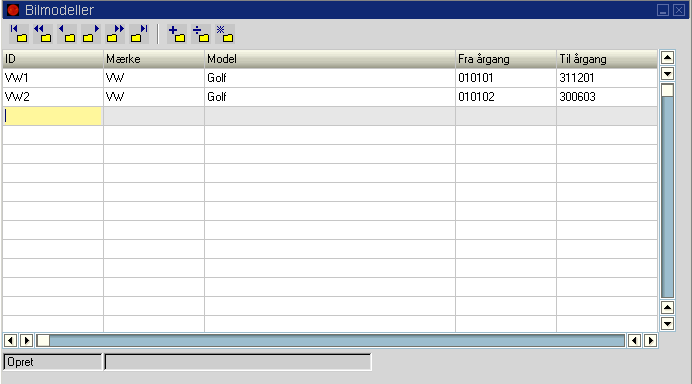The height and width of the screenshot is (384, 692).
Task: Click the top up-arrow of vertical scrollbar
Action: (667, 58)
